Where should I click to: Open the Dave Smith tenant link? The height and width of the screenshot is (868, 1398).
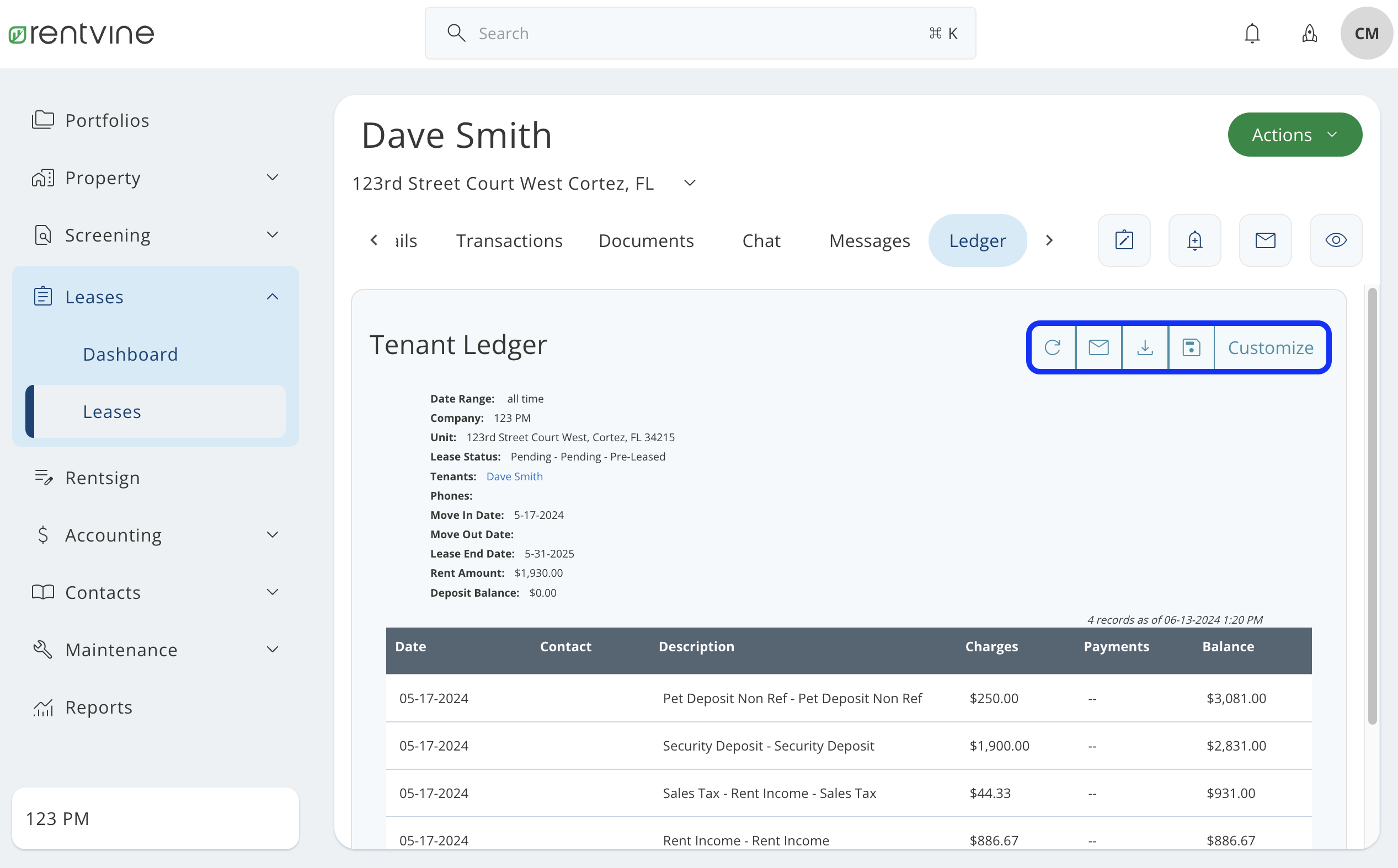click(x=514, y=476)
